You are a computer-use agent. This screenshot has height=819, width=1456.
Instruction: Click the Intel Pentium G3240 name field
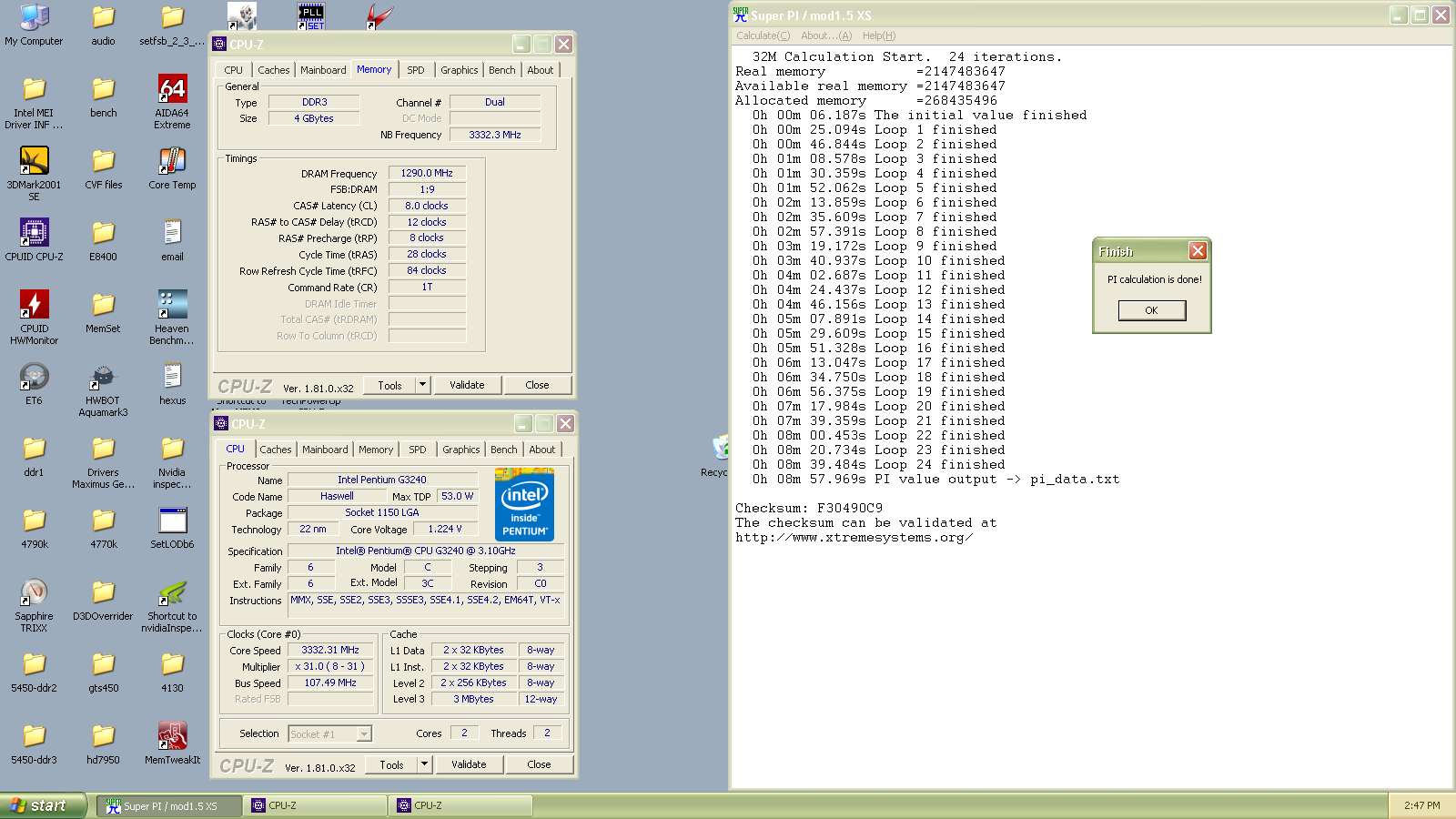pyautogui.click(x=382, y=480)
